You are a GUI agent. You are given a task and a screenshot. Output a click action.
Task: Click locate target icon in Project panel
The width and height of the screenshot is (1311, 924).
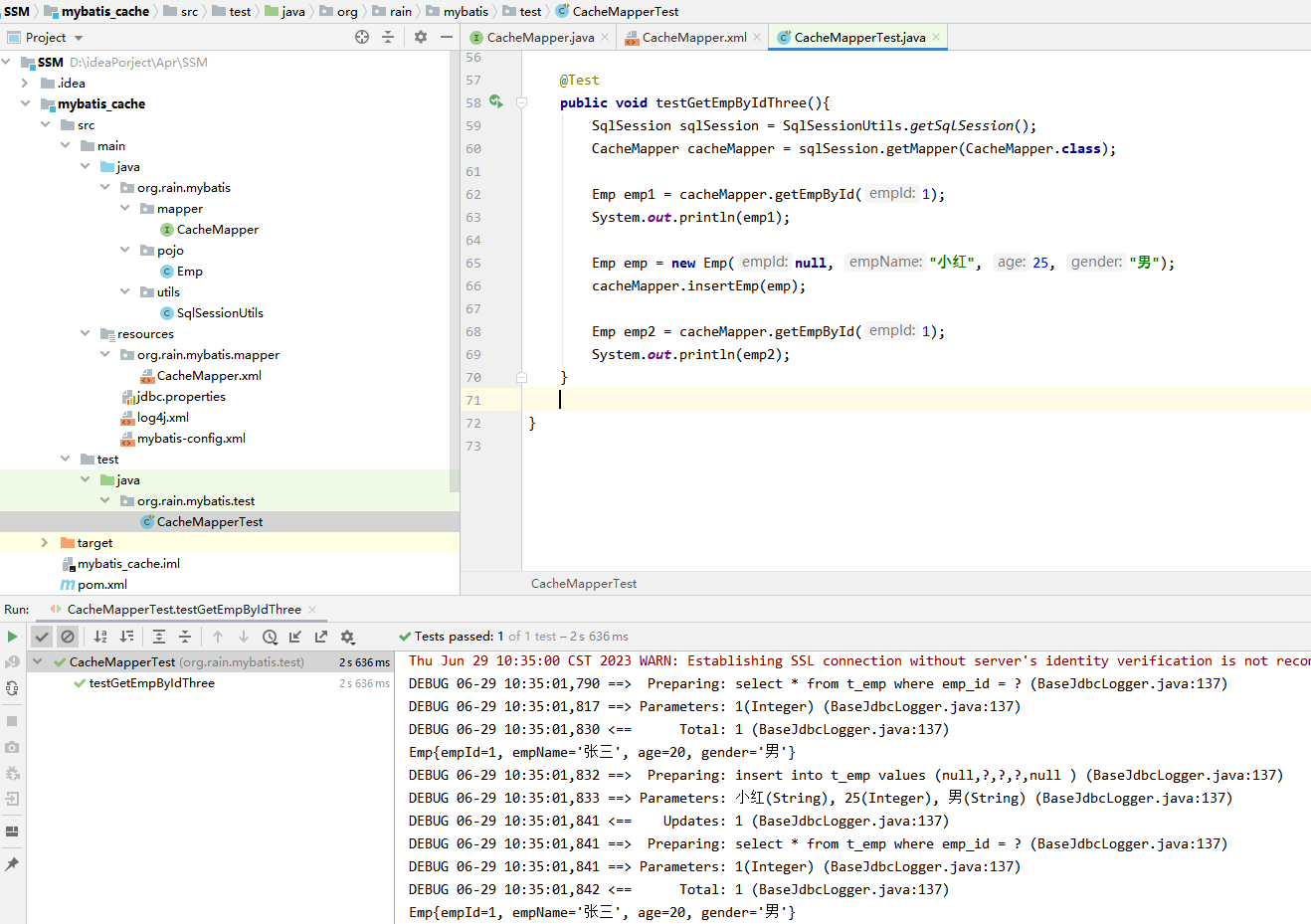(x=362, y=37)
